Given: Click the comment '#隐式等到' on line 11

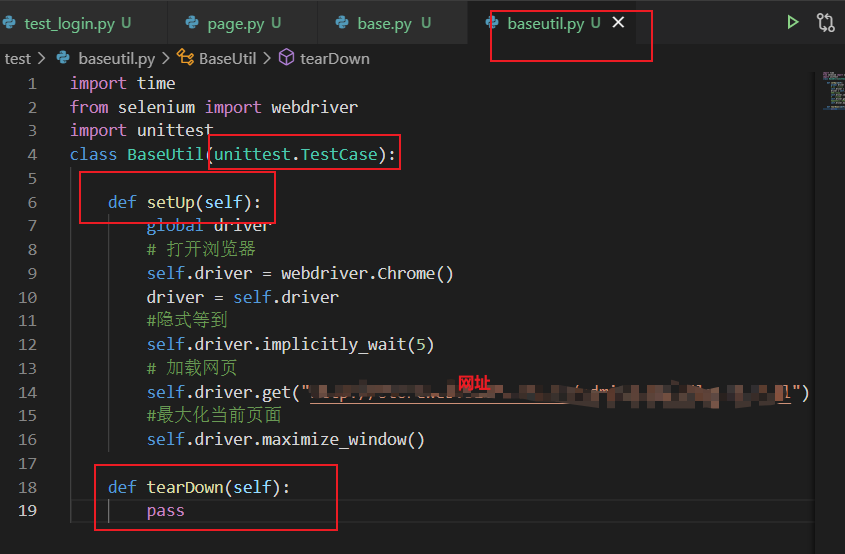Looking at the screenshot, I should tap(187, 320).
